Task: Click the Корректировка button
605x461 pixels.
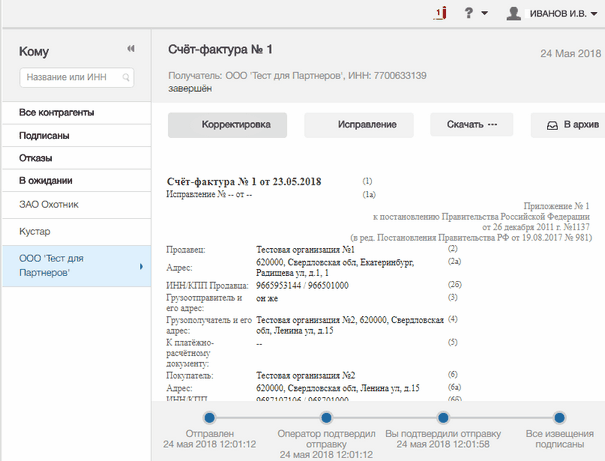Action: pyautogui.click(x=227, y=125)
